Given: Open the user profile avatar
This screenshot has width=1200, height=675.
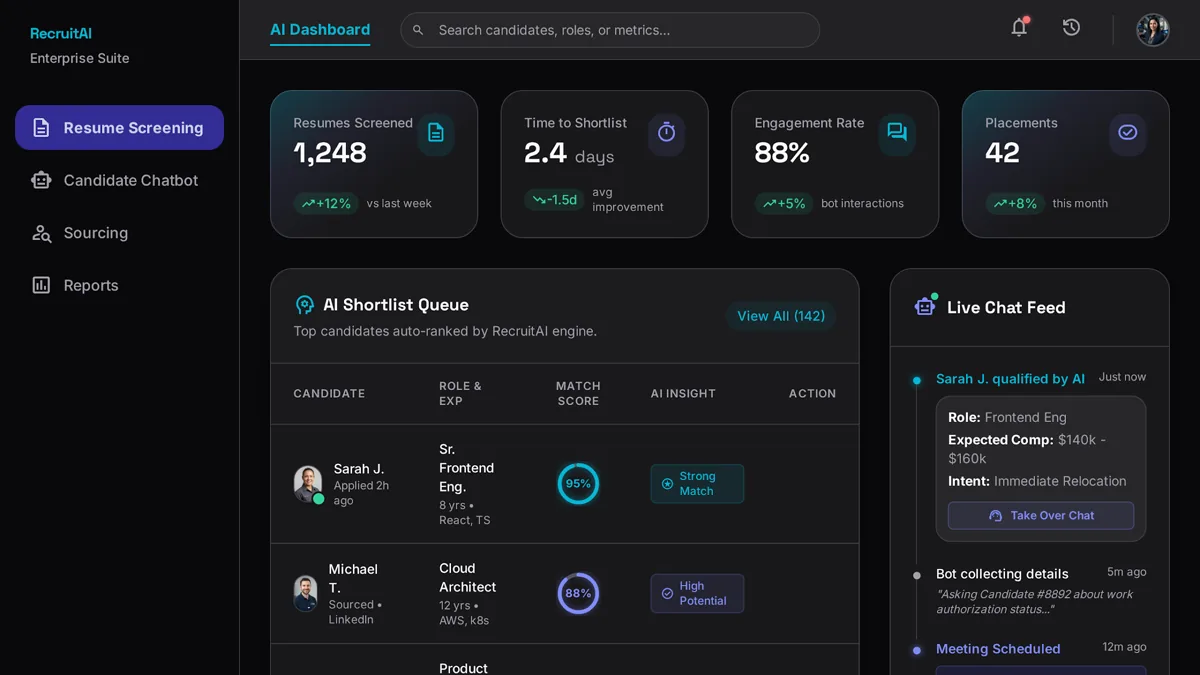Looking at the screenshot, I should [x=1153, y=30].
